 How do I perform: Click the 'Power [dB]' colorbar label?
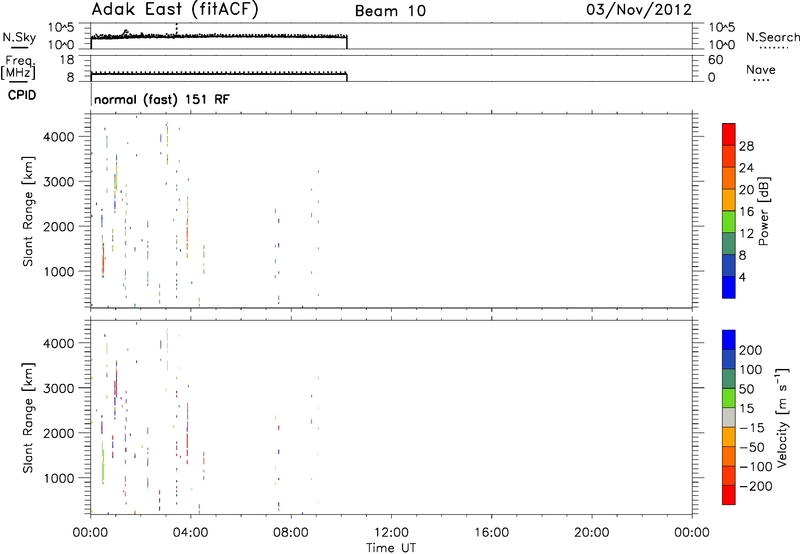763,211
